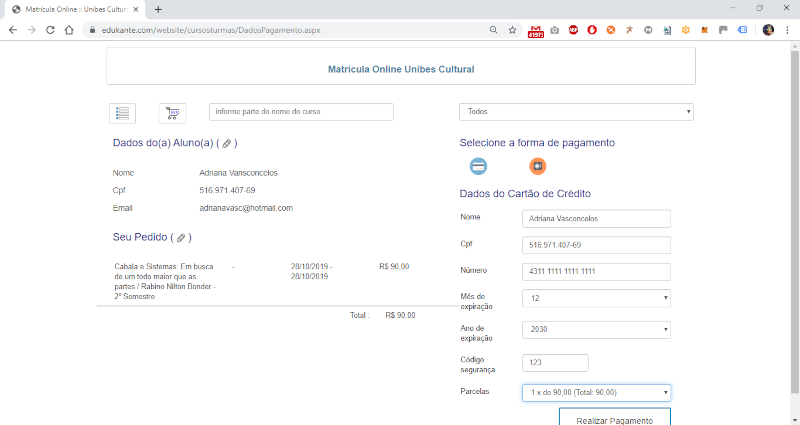Click the camera screenshot extension icon
800x425 pixels.
(555, 30)
